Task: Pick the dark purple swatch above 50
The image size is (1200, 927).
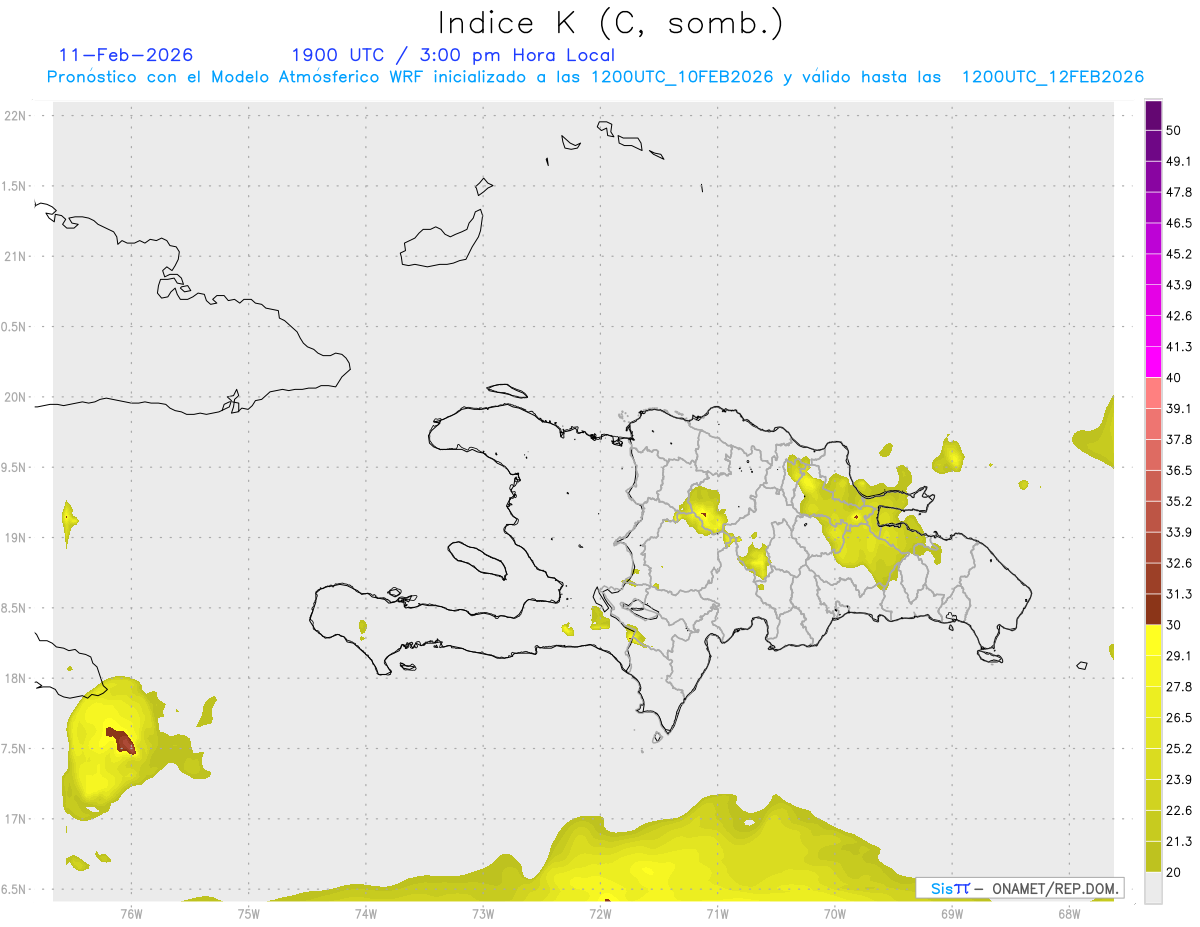Action: (1154, 115)
